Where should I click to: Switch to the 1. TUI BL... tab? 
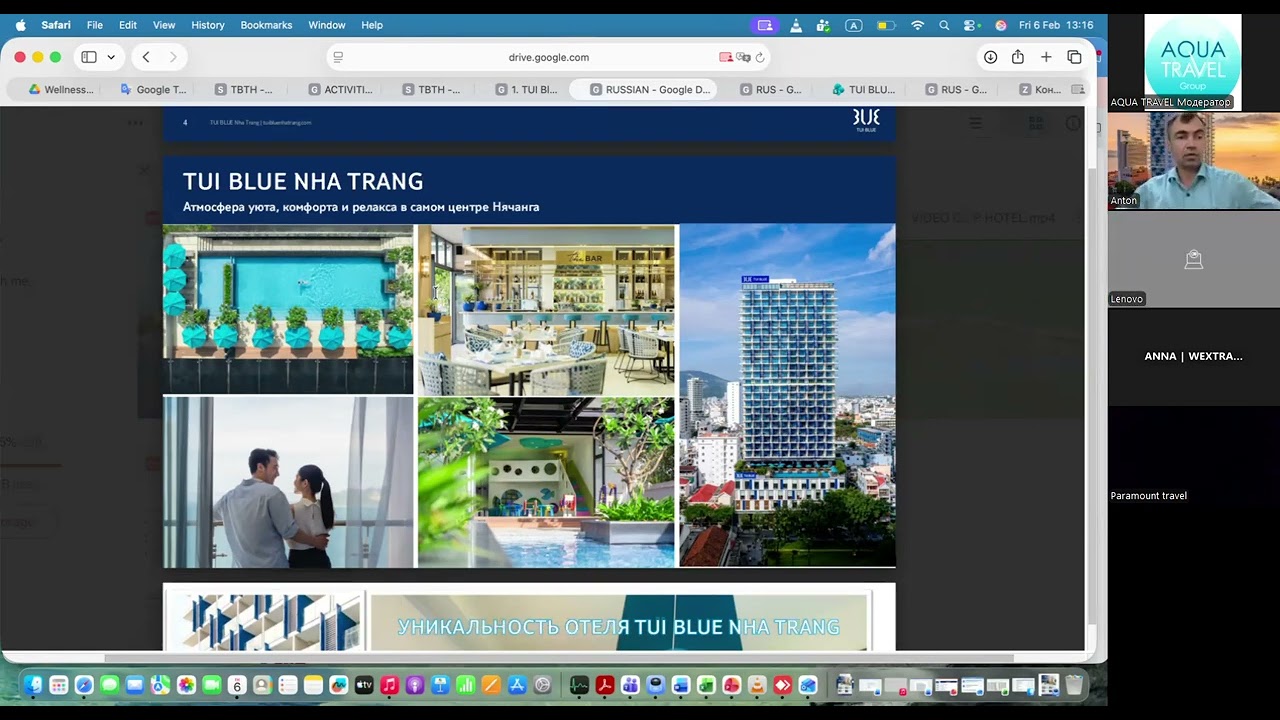pos(527,89)
